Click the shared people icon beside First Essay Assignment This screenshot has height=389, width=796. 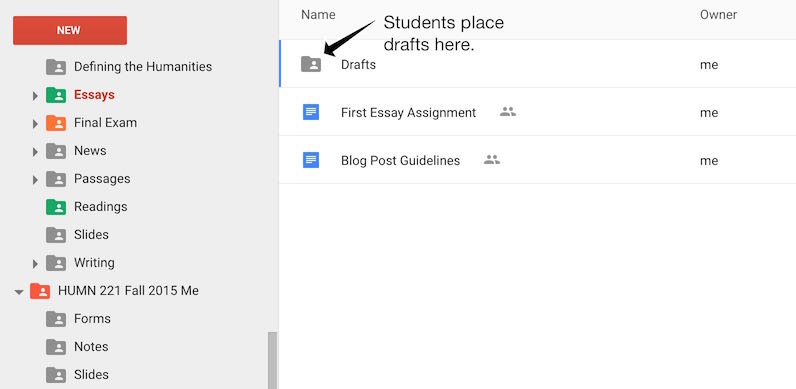point(508,112)
